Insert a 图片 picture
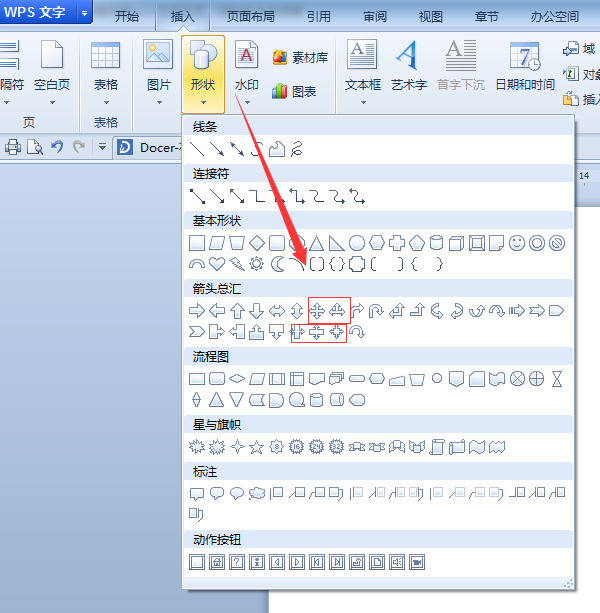The width and height of the screenshot is (600, 613). tap(159, 66)
